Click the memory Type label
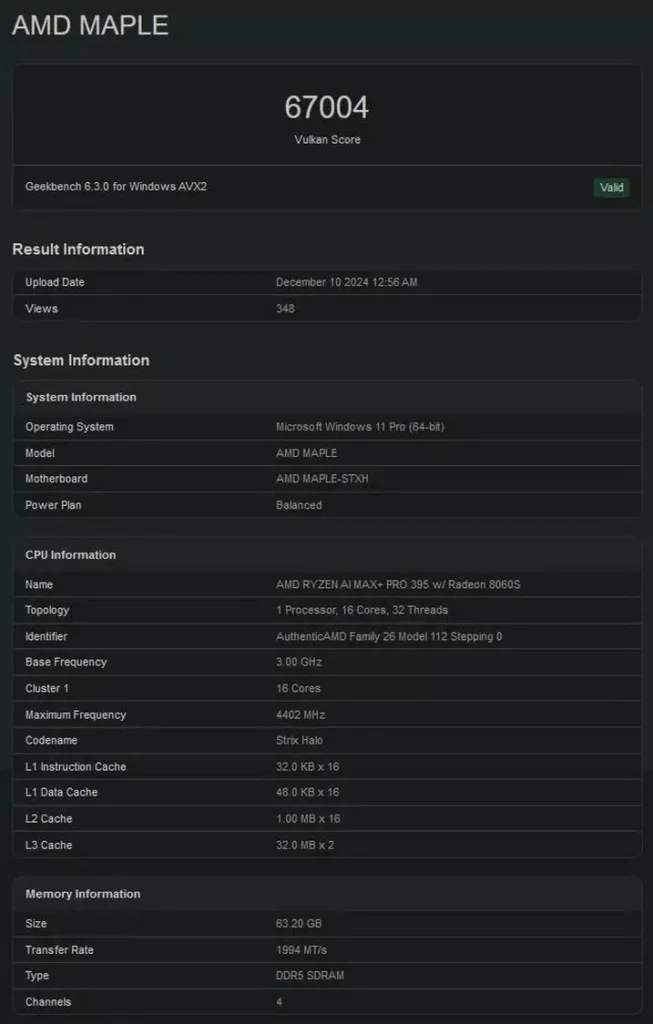 37,976
